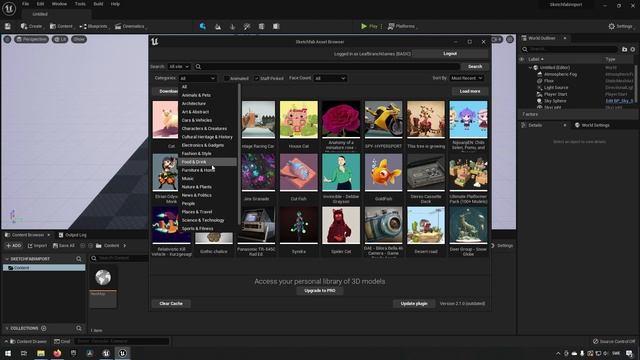Click Content Browser history forward arrow
The image size is (640, 360).
tap(90, 246)
